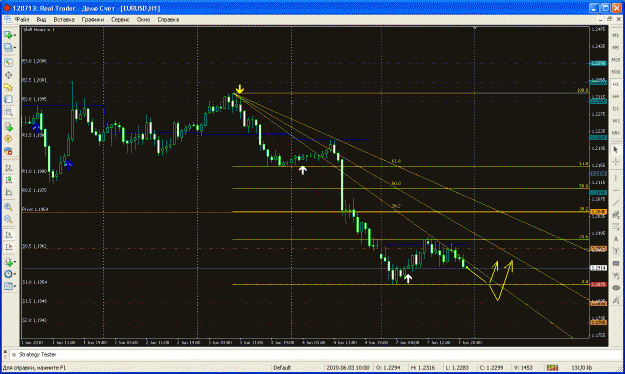Close the Strategy Tester panel
The image size is (625, 374).
coord(5,352)
